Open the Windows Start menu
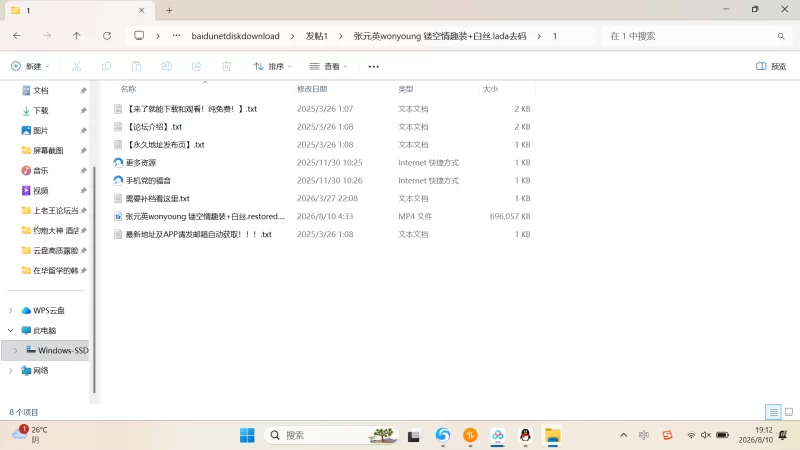Viewport: 800px width, 450px height. tap(247, 435)
